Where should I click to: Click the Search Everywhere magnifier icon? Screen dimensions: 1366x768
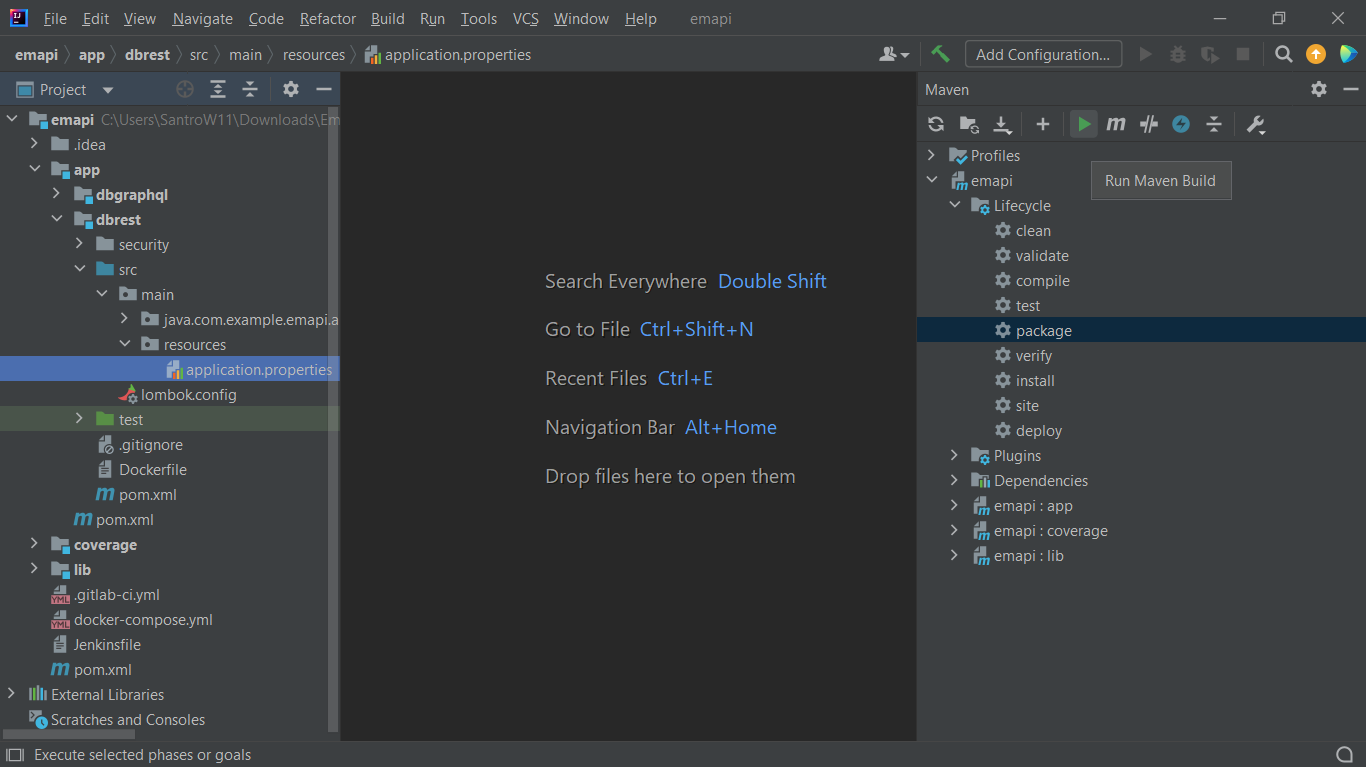1284,54
